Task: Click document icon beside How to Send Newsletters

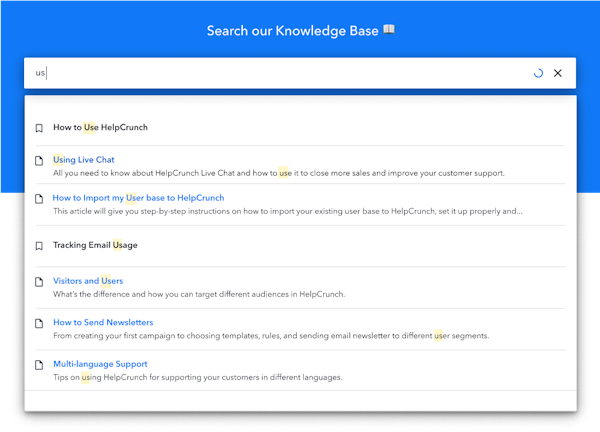Action: point(39,323)
